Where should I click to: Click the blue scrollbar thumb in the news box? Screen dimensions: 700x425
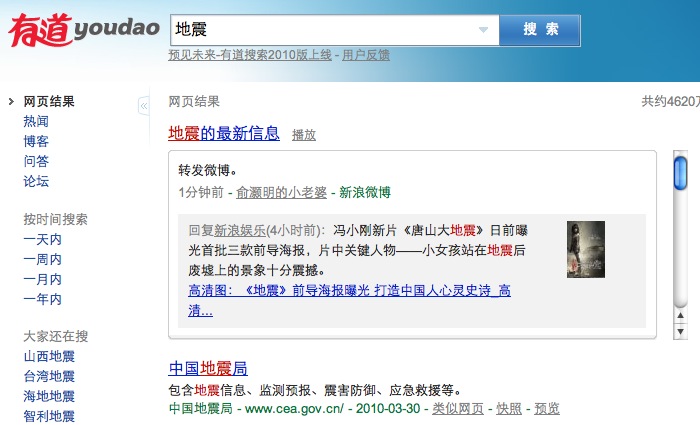pyautogui.click(x=680, y=173)
